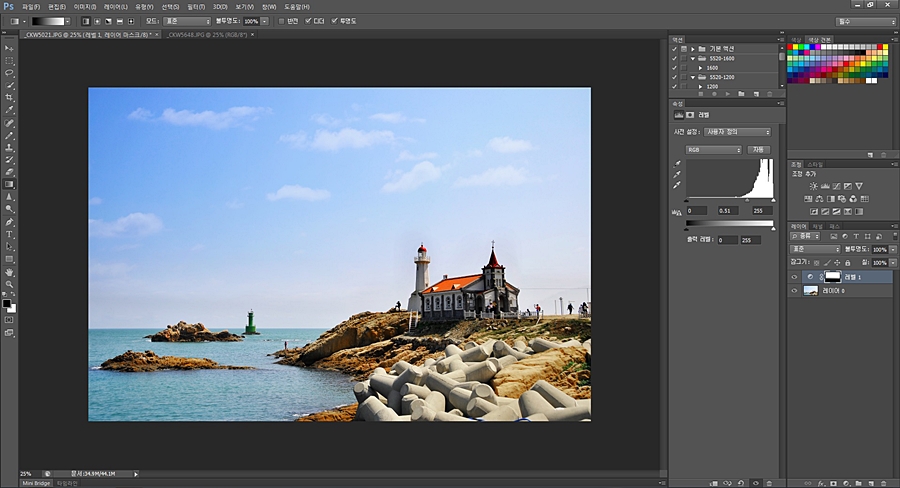The height and width of the screenshot is (488, 900).
Task: Hide the 레벨 1 layer
Action: (x=795, y=277)
